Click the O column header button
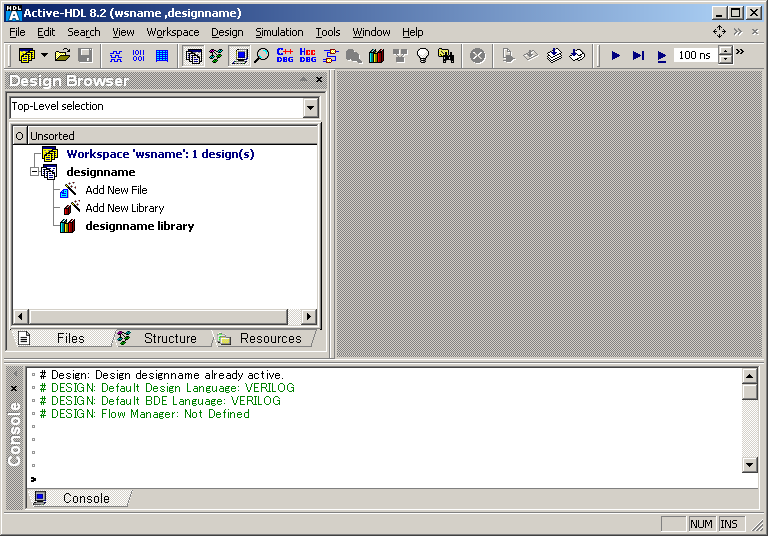This screenshot has height=536, width=768. 20,136
